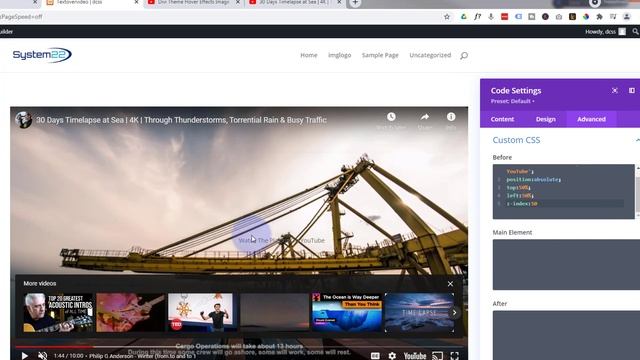Open the WordPress admin bar search icon
This screenshot has width=640, height=360.
636,31
